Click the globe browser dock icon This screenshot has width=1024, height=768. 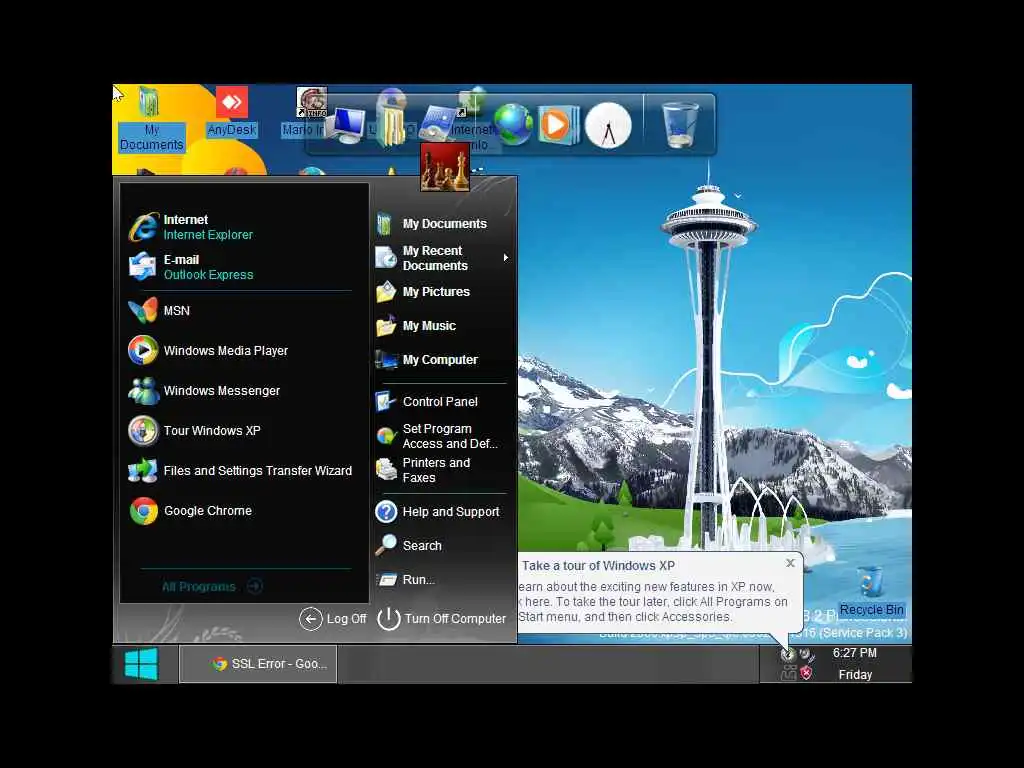tap(513, 124)
